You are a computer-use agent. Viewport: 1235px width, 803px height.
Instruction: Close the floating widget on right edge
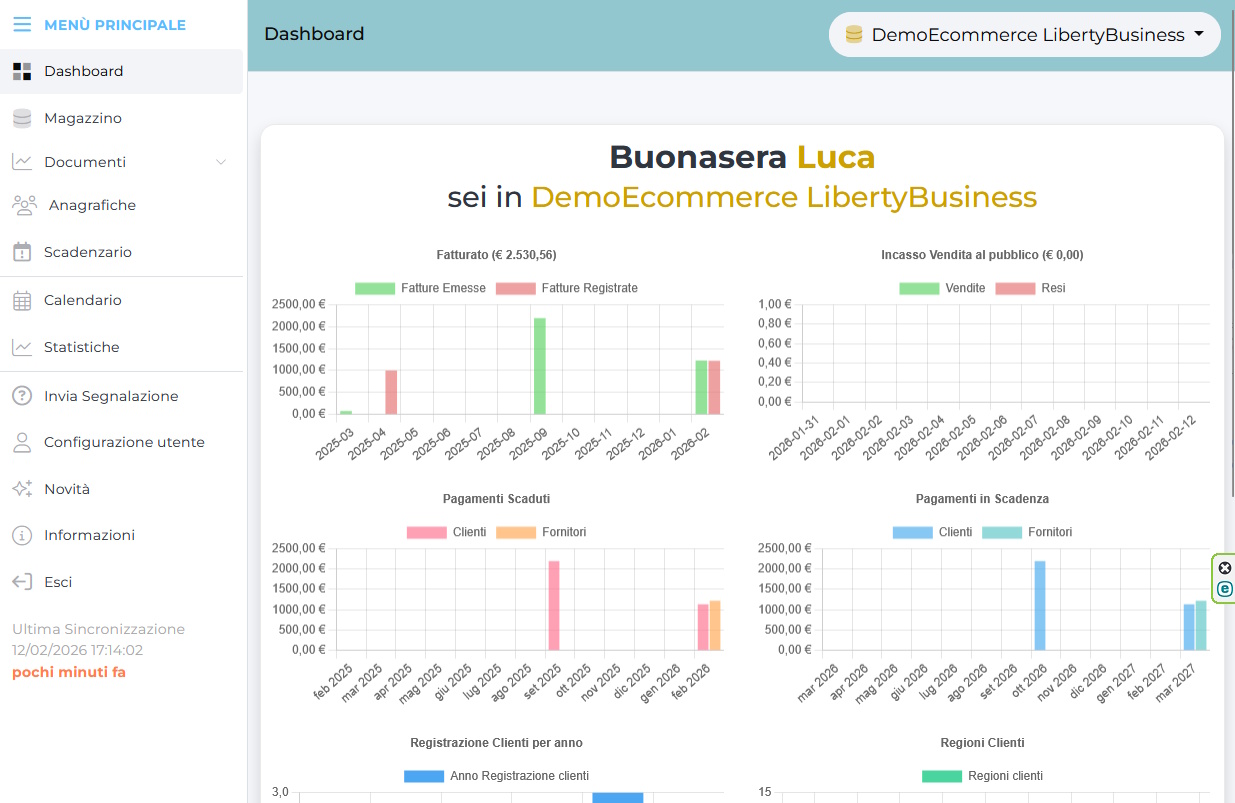pos(1225,568)
